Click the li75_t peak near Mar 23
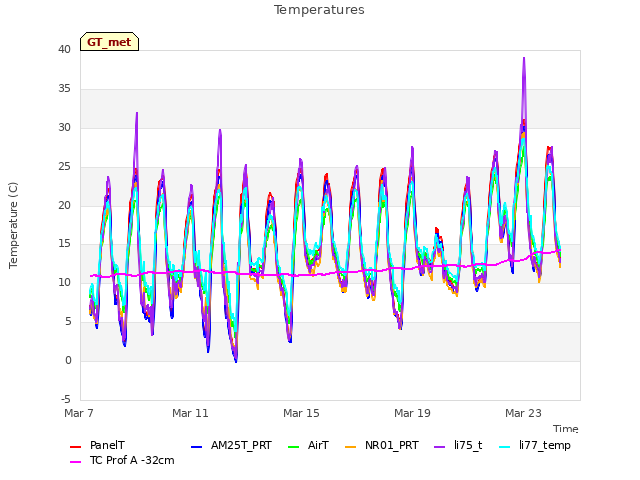This screenshot has height=480, width=640. pos(524,59)
